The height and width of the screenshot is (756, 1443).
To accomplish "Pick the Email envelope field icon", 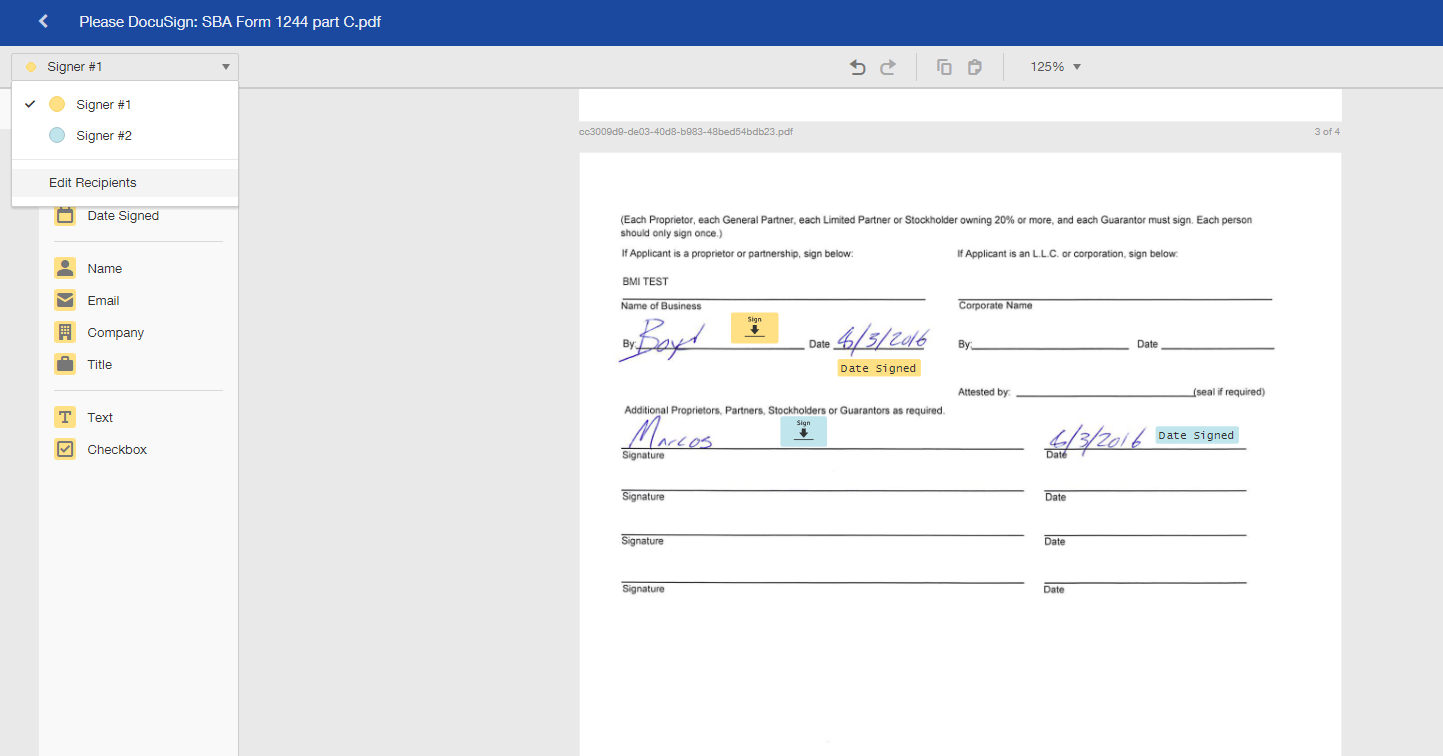I will coord(65,300).
